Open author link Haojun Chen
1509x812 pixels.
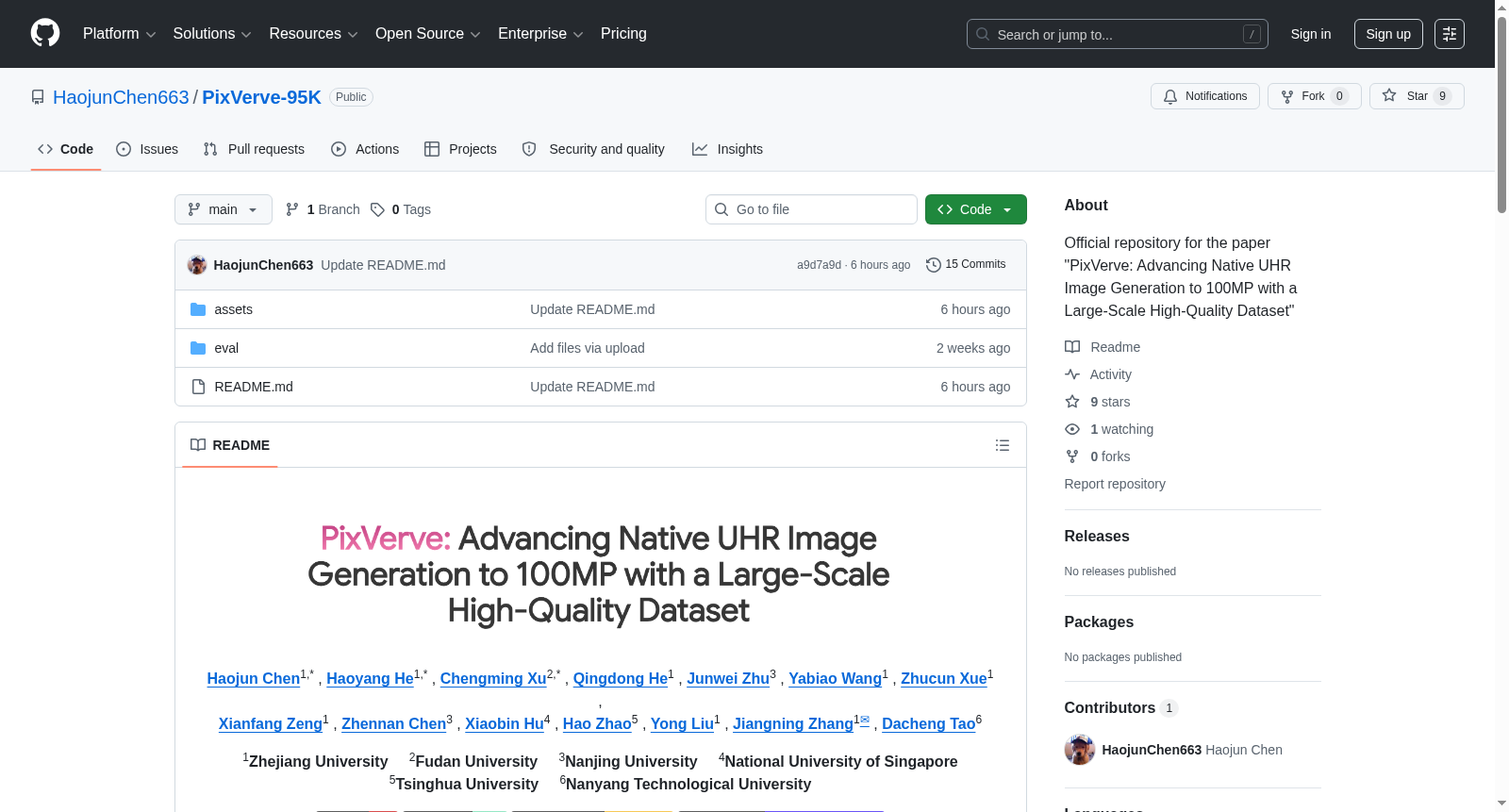click(x=254, y=678)
